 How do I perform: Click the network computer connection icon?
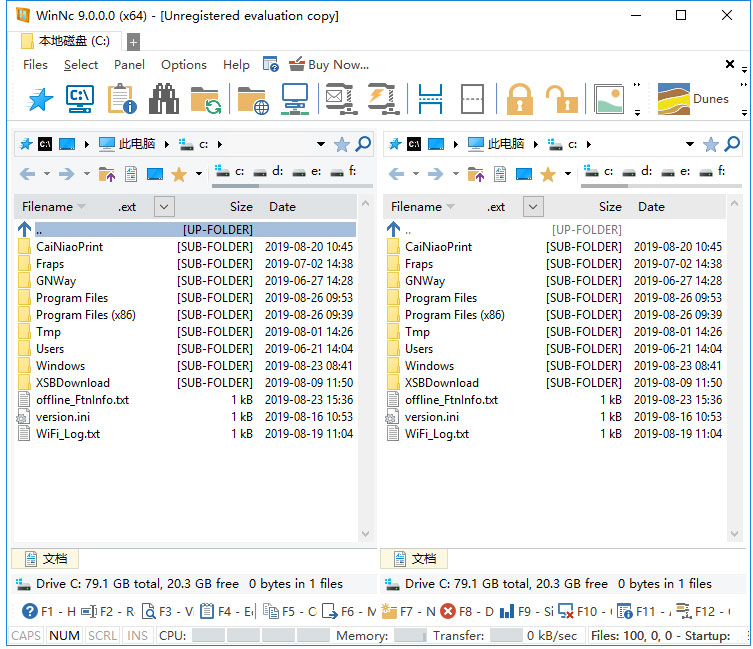point(294,99)
